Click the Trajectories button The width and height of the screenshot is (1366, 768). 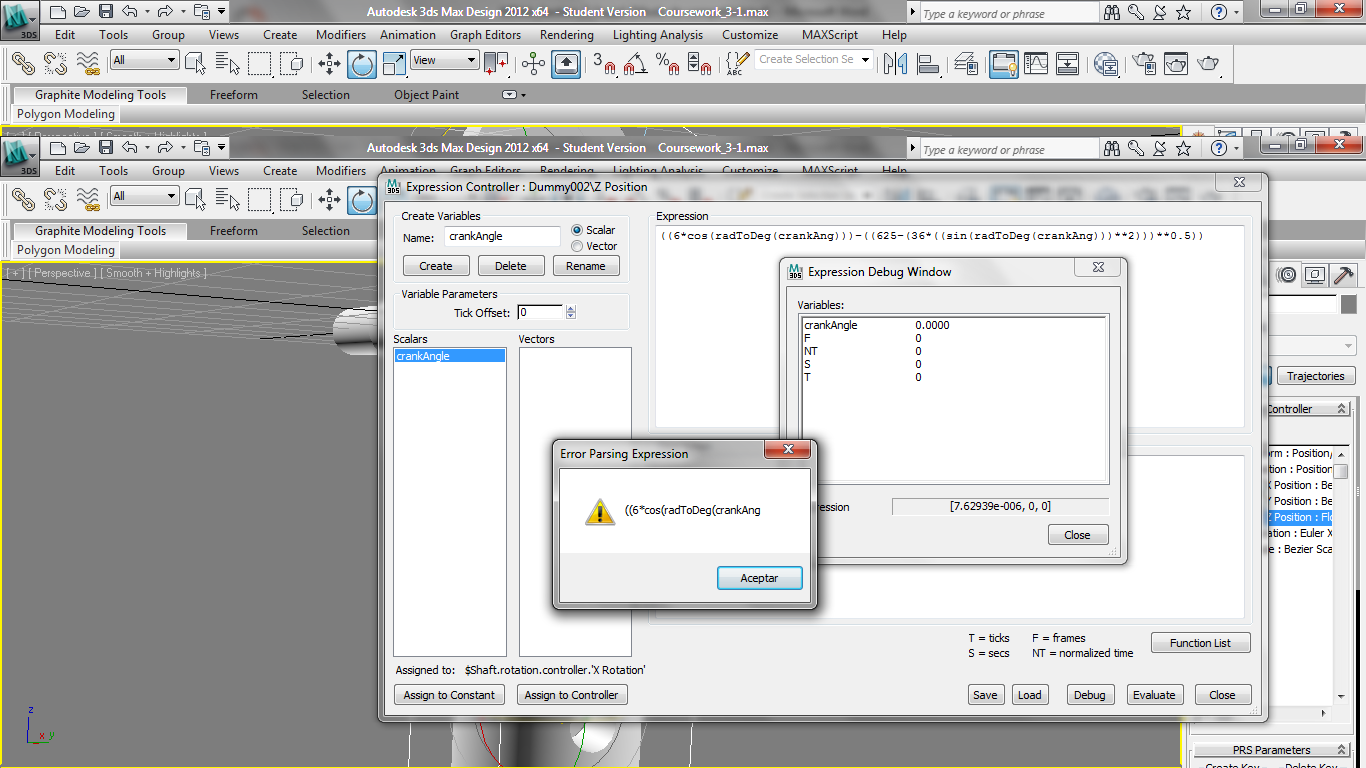pos(1315,376)
